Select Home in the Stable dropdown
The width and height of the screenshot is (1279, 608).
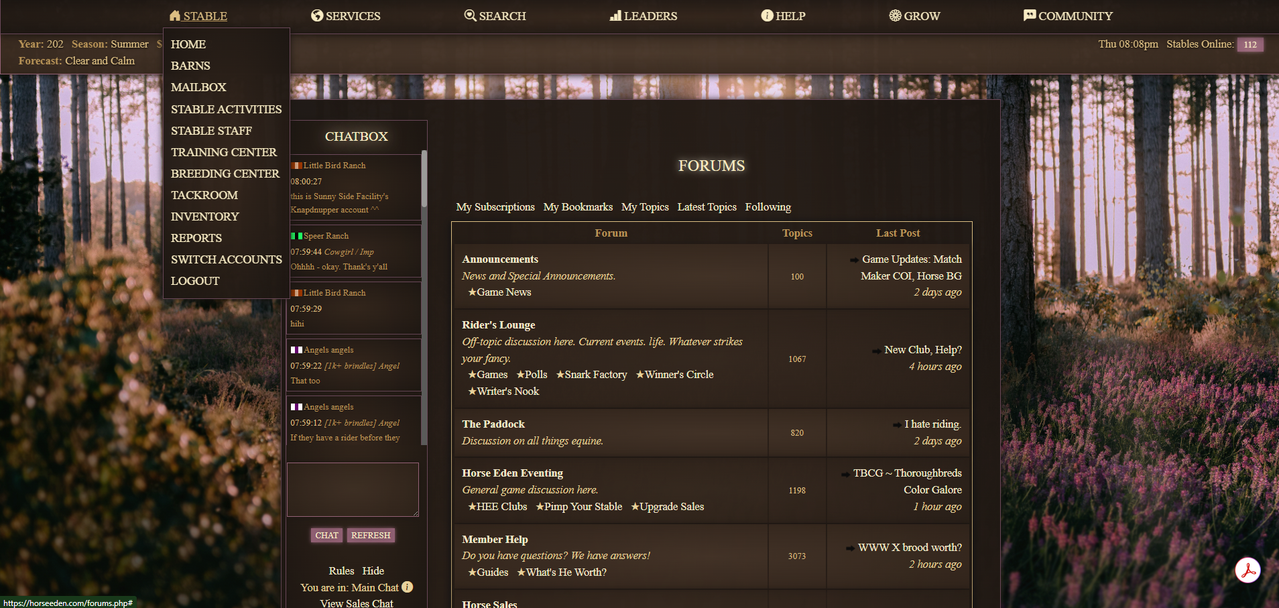point(188,44)
